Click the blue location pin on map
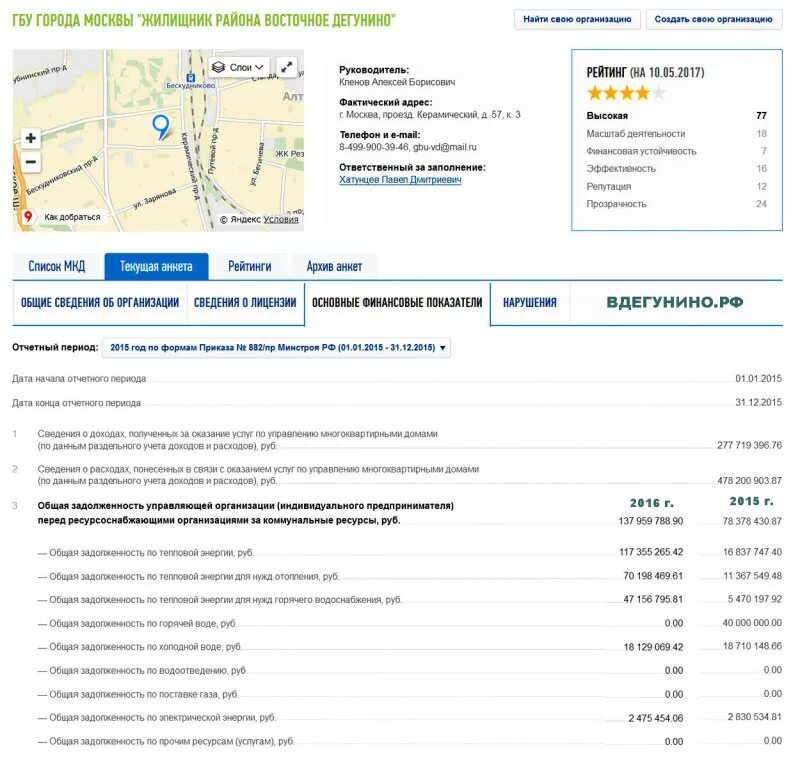800x759 pixels. [161, 126]
